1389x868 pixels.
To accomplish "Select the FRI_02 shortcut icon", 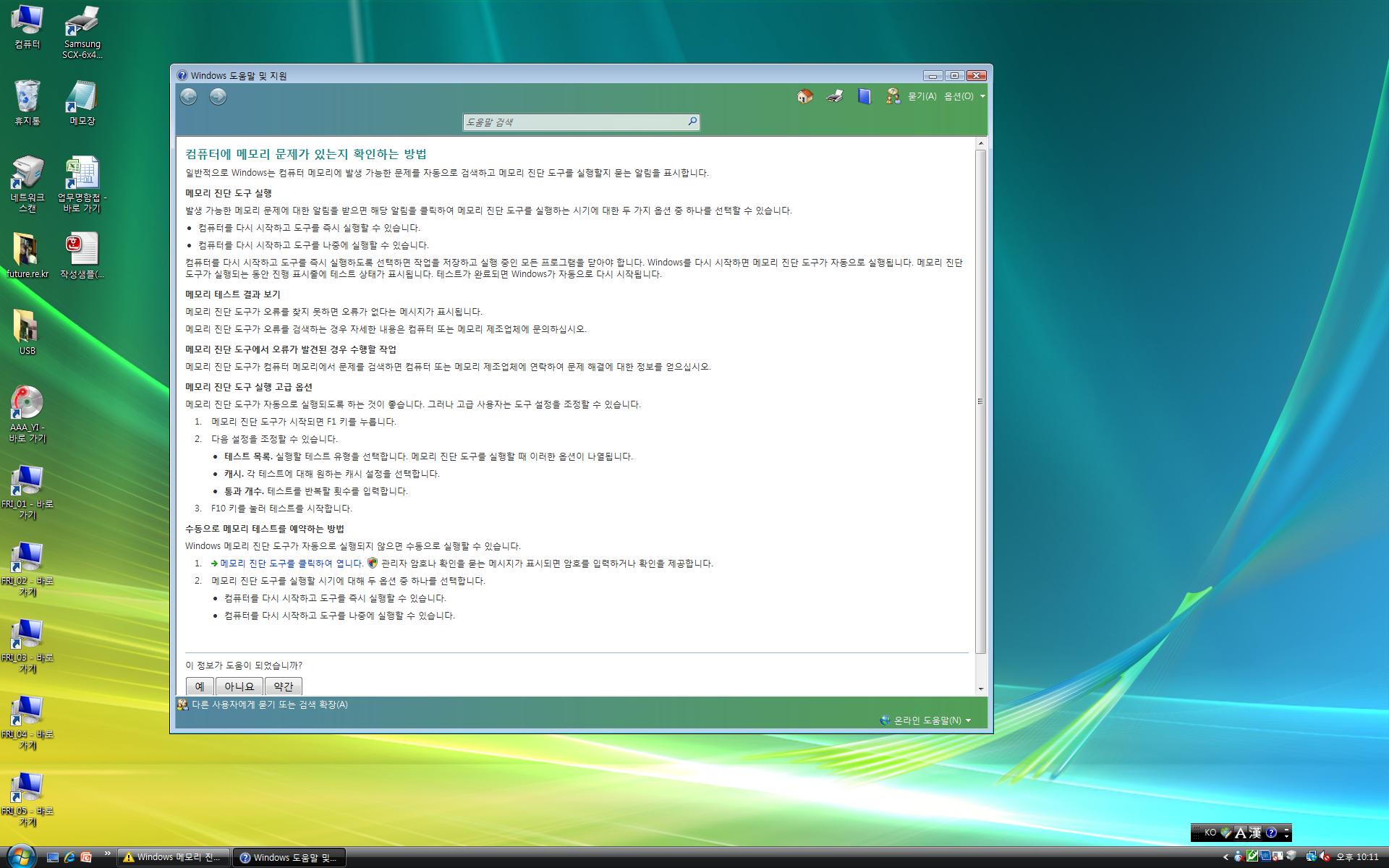I will coord(27,569).
